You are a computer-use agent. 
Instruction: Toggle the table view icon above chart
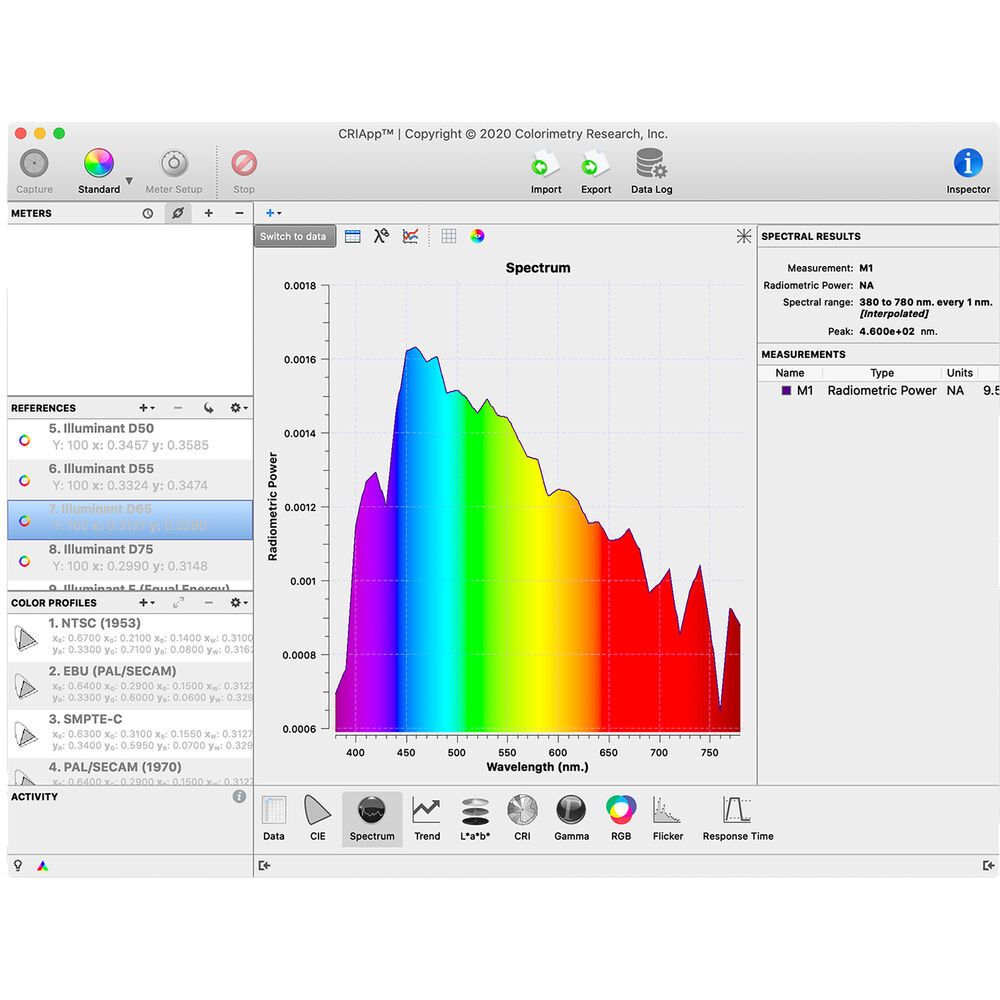pyautogui.click(x=352, y=237)
